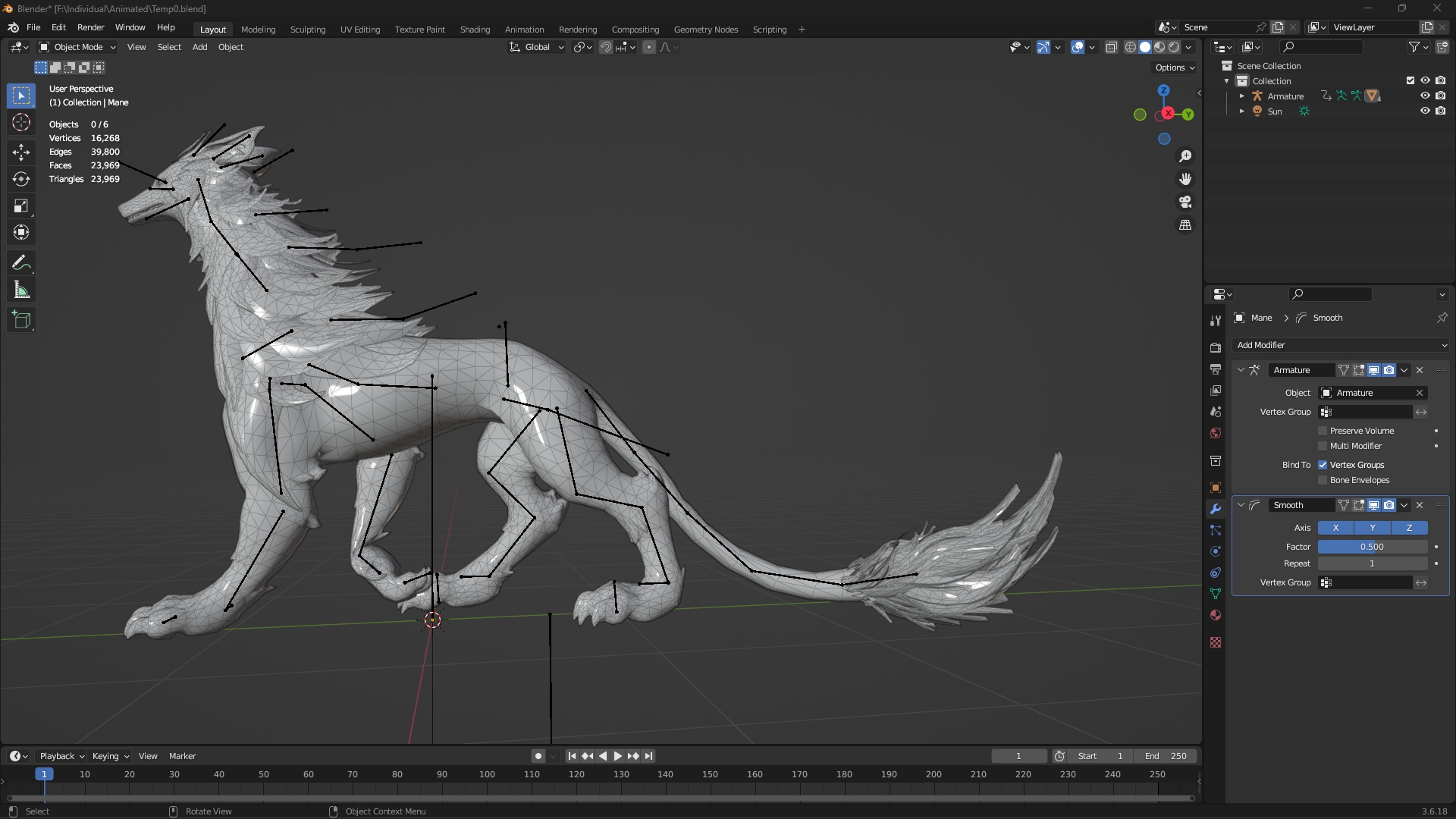
Task: Open the Object Mode dropdown
Action: tap(77, 47)
